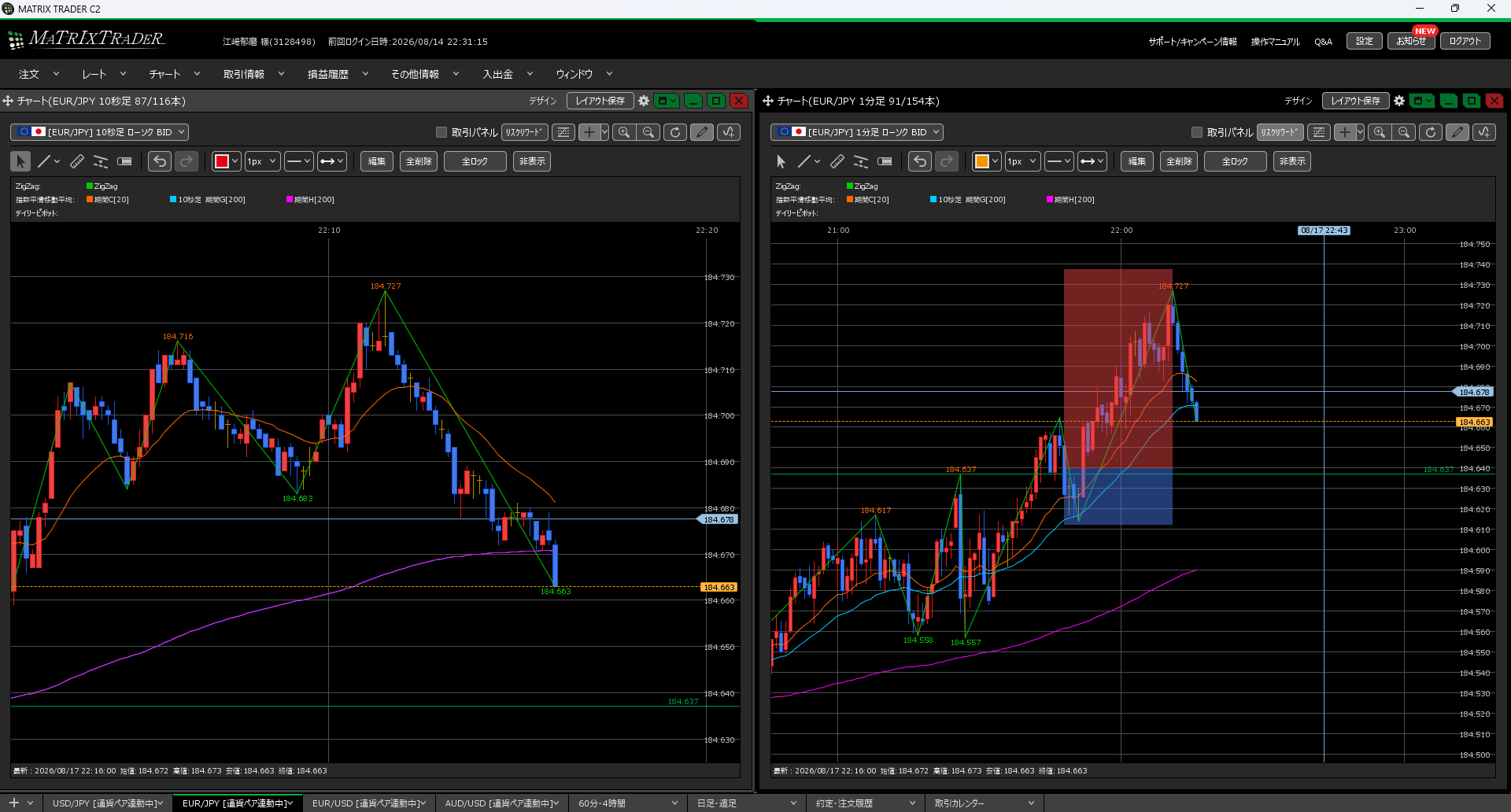This screenshot has height=812, width=1511.
Task: Expand crosshair mode dropdown arrow in 10秒足 chart
Action: [x=604, y=132]
